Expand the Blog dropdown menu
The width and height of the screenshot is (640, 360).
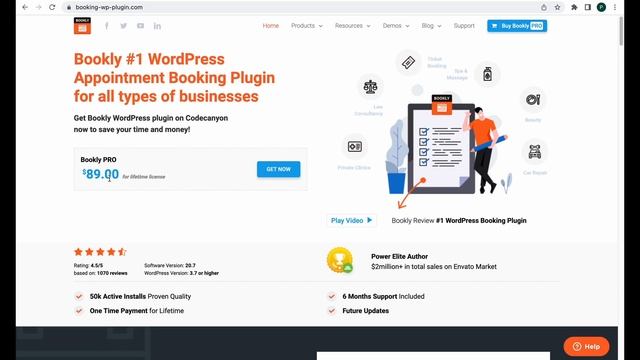[431, 26]
